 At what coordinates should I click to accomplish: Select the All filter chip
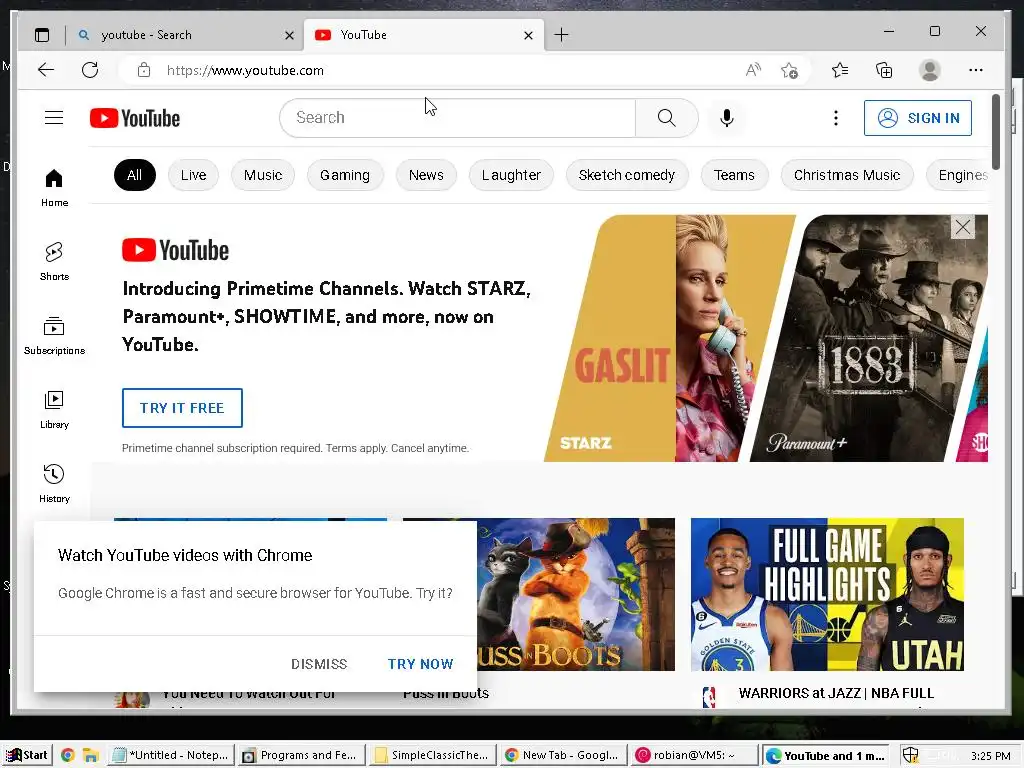pos(135,175)
